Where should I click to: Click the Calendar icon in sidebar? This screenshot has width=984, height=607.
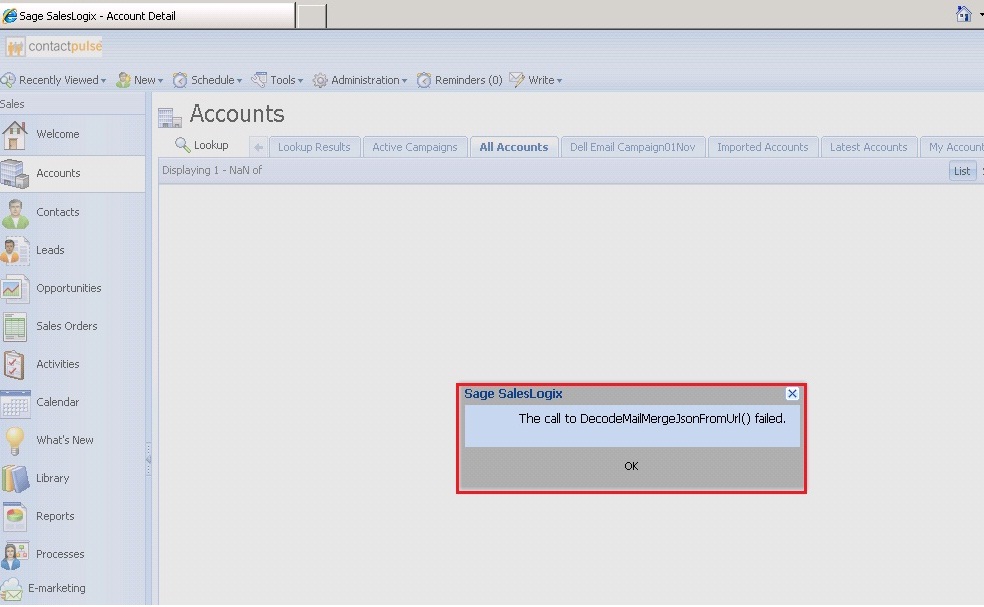(15, 404)
